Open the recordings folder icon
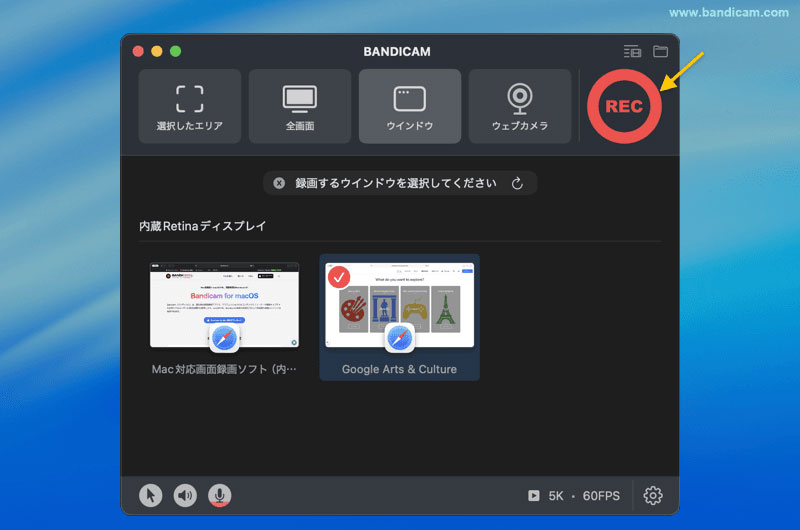Viewport: 800px width, 530px height. pyautogui.click(x=660, y=52)
